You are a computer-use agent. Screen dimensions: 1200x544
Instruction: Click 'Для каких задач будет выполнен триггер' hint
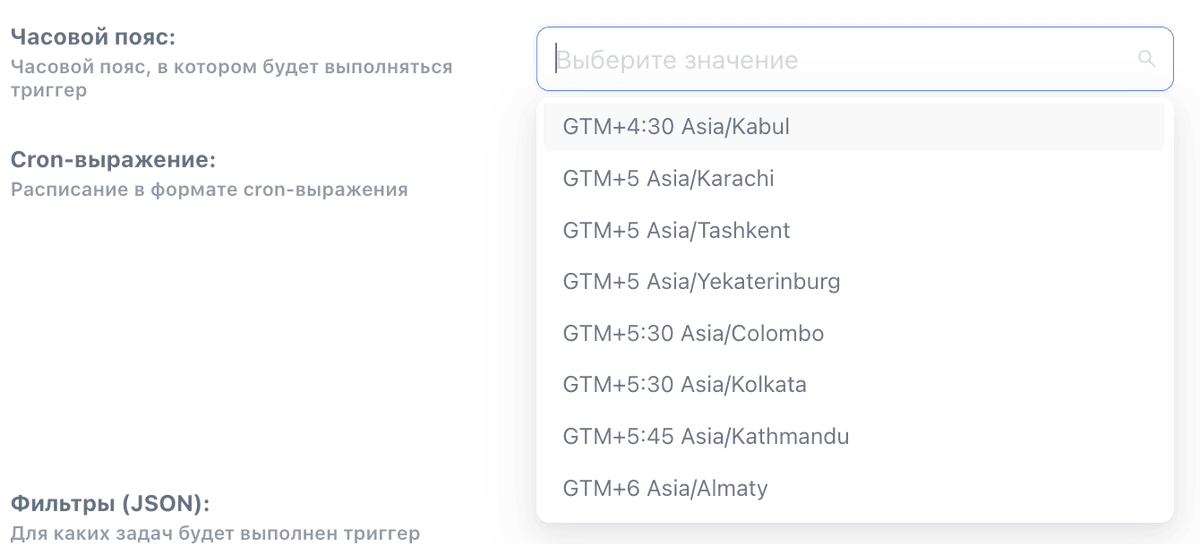[215, 533]
